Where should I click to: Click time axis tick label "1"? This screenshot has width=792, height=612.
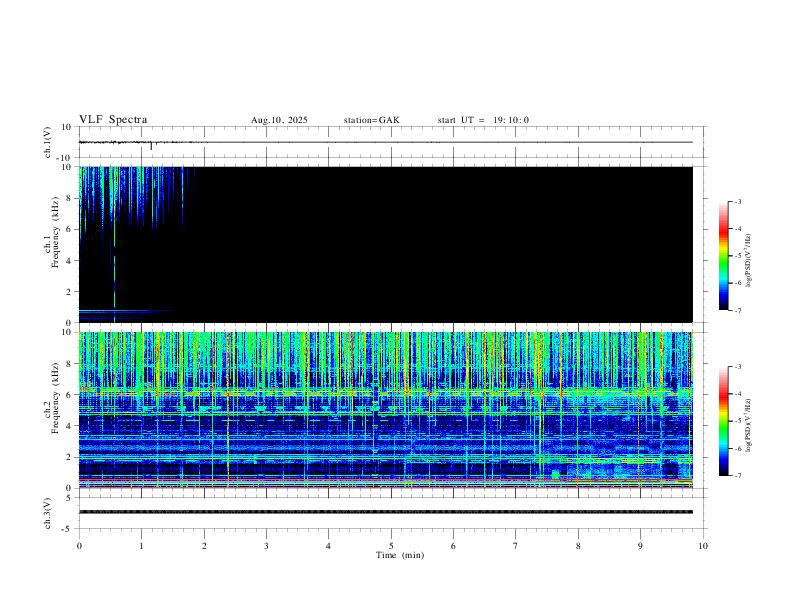pyautogui.click(x=141, y=546)
